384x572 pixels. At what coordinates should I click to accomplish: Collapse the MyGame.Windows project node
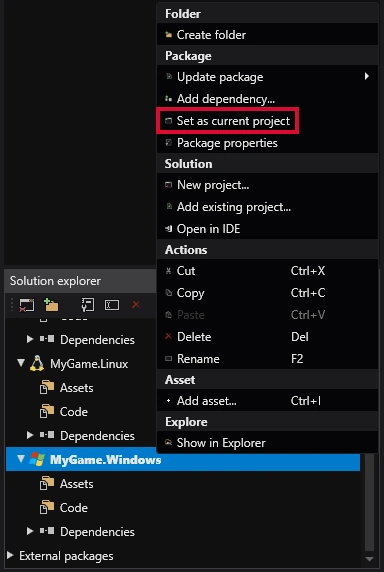22,459
